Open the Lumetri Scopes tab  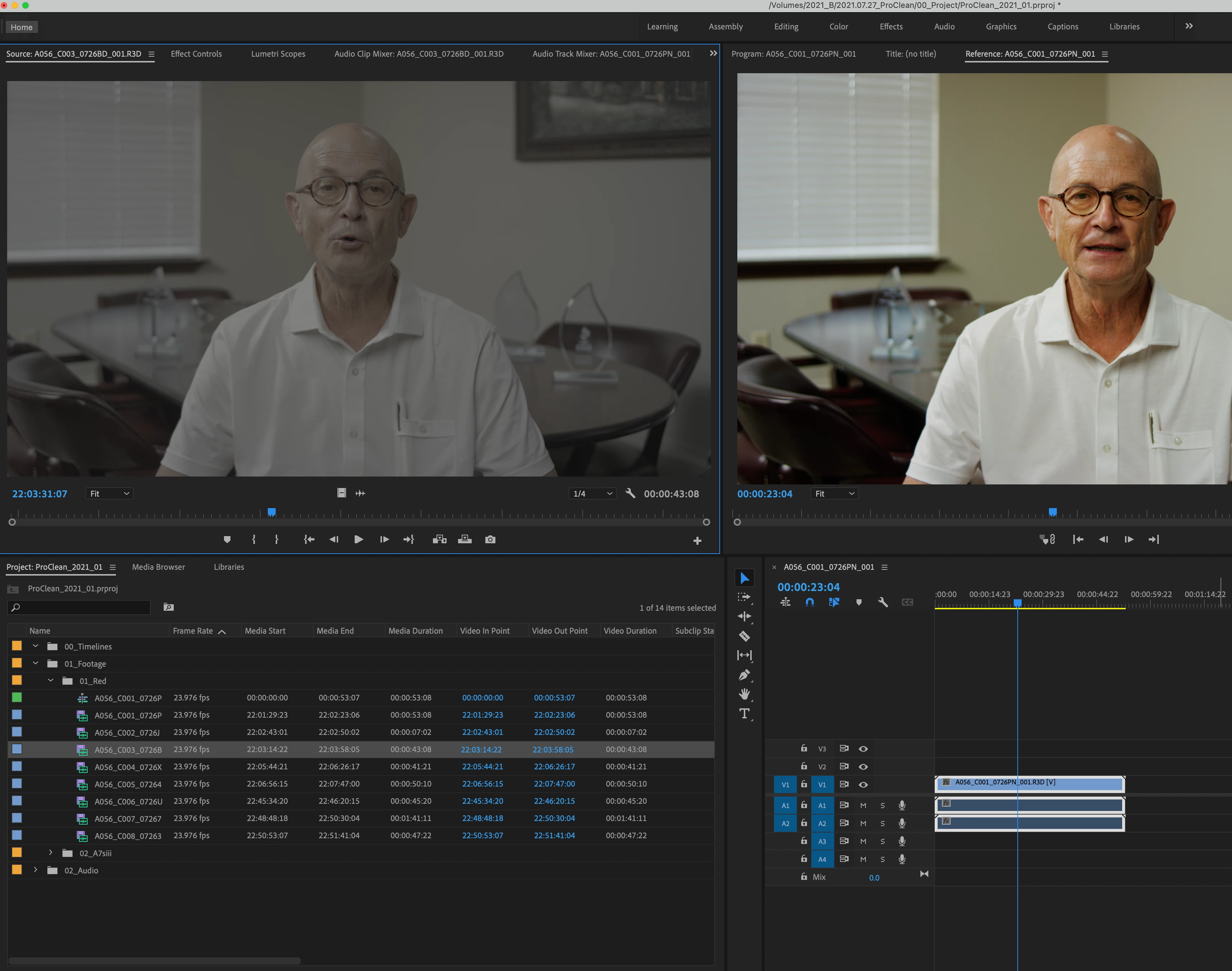point(277,54)
